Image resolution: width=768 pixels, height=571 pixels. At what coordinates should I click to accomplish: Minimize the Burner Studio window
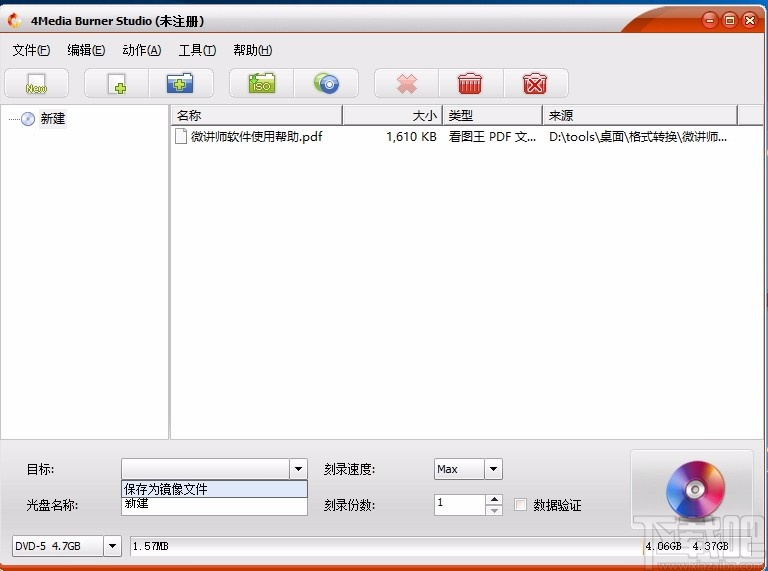tap(710, 20)
